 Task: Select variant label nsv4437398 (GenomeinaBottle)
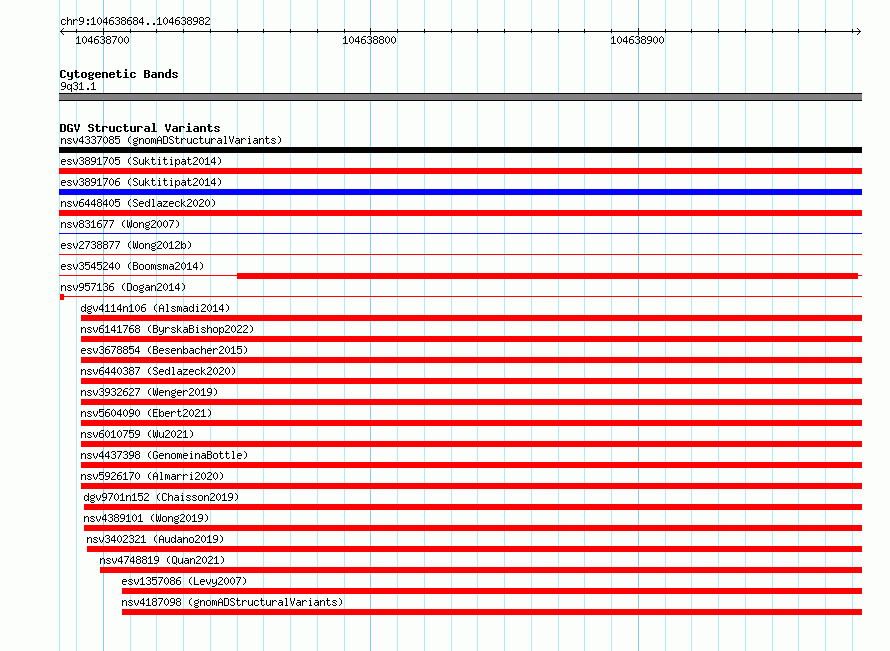pos(164,455)
